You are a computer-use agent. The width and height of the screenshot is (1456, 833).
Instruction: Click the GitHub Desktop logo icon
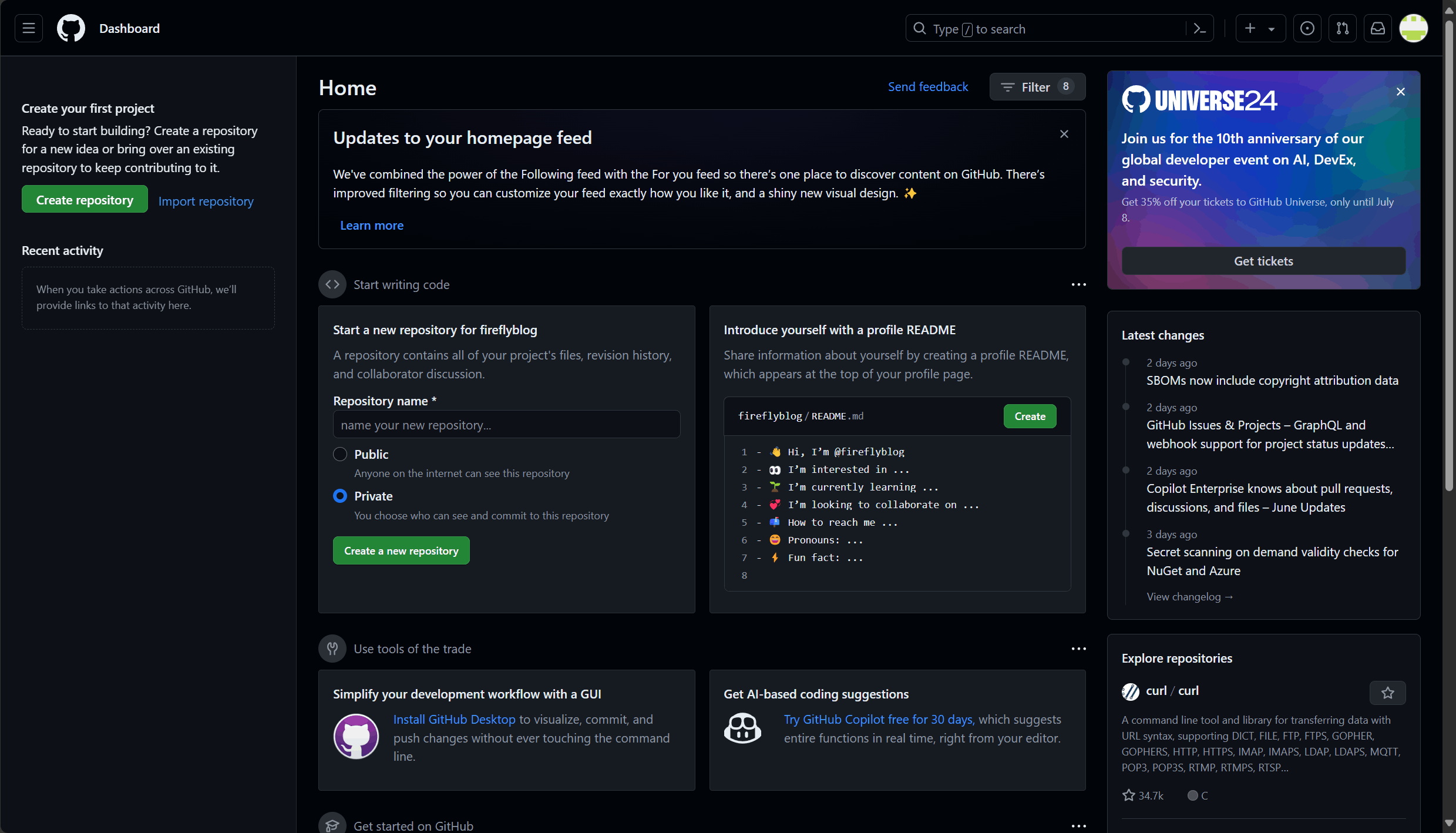[x=356, y=737]
